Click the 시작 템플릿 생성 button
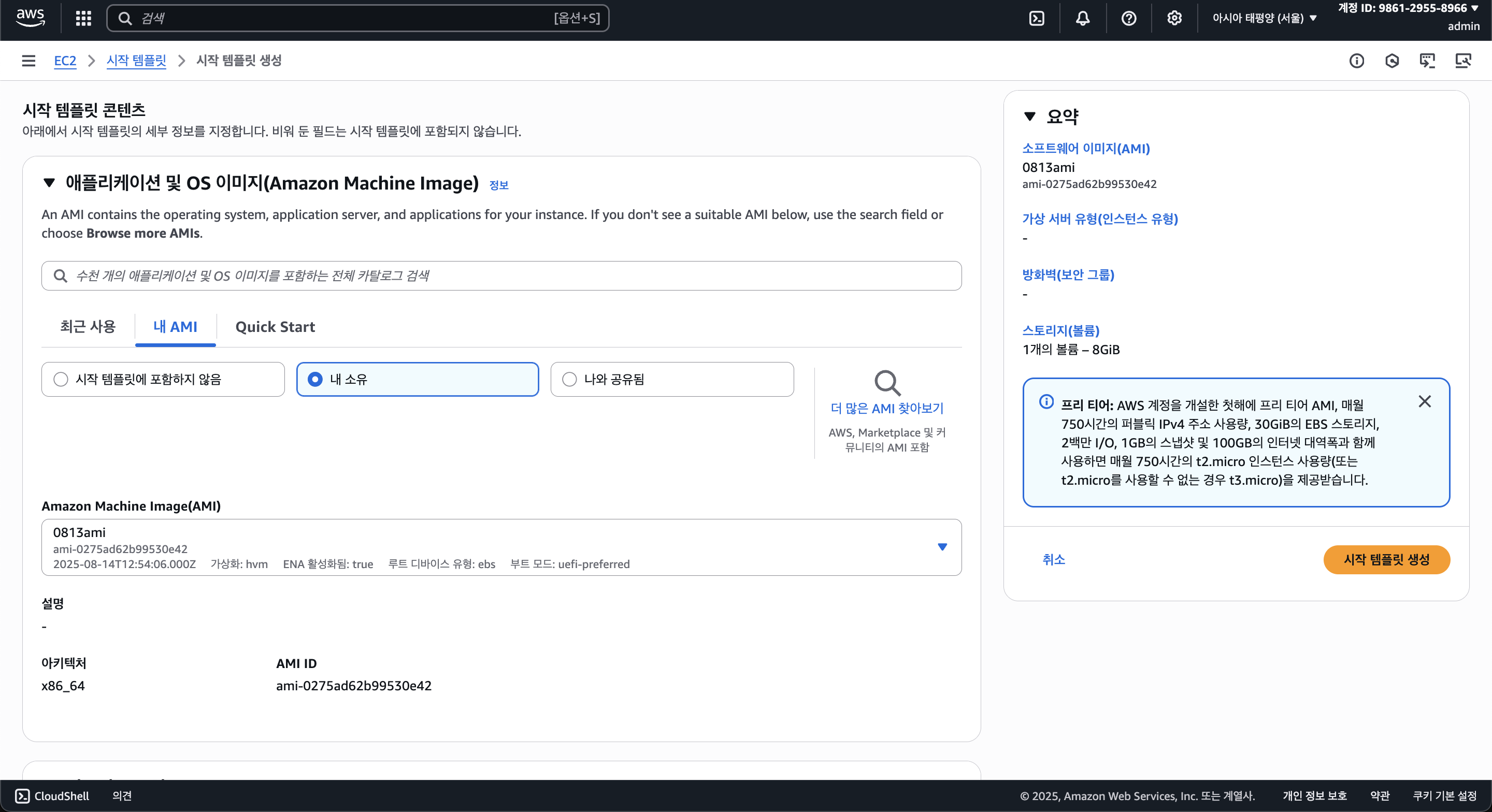Viewport: 1492px width, 812px height. click(x=1386, y=559)
